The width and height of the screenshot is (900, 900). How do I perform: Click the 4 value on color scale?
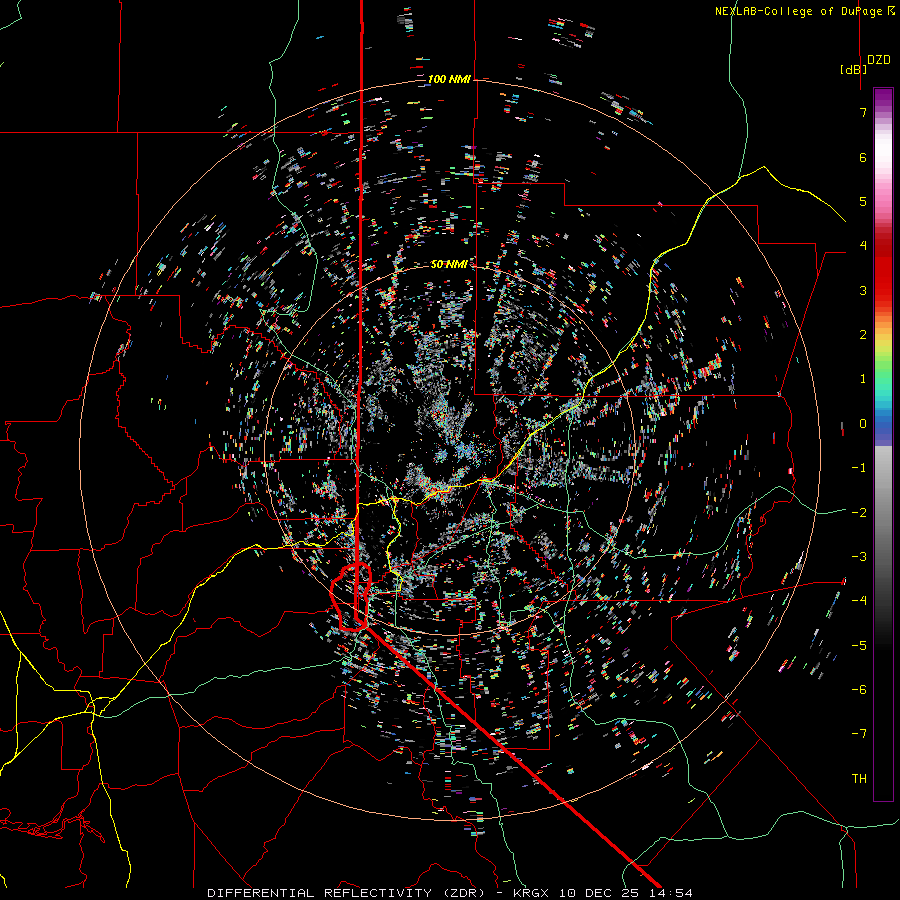click(x=863, y=246)
